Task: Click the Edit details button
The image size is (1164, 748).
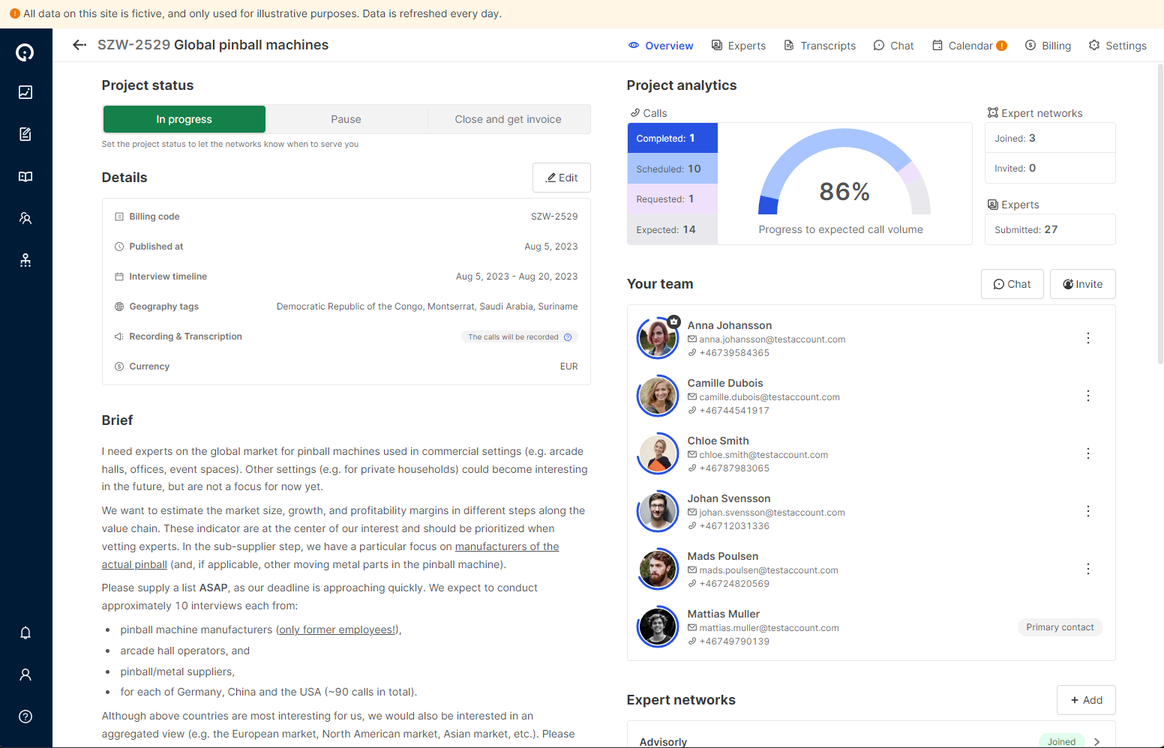Action: [561, 178]
